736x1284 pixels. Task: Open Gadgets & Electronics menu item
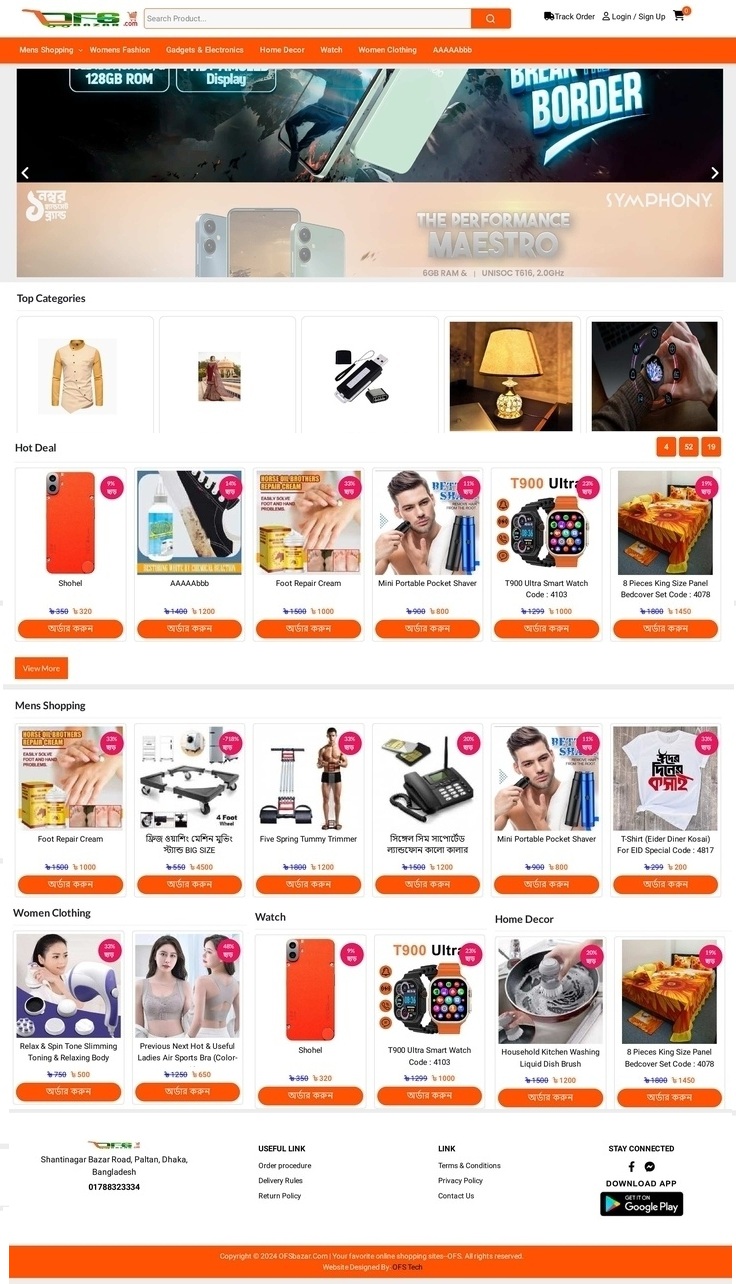pyautogui.click(x=205, y=50)
